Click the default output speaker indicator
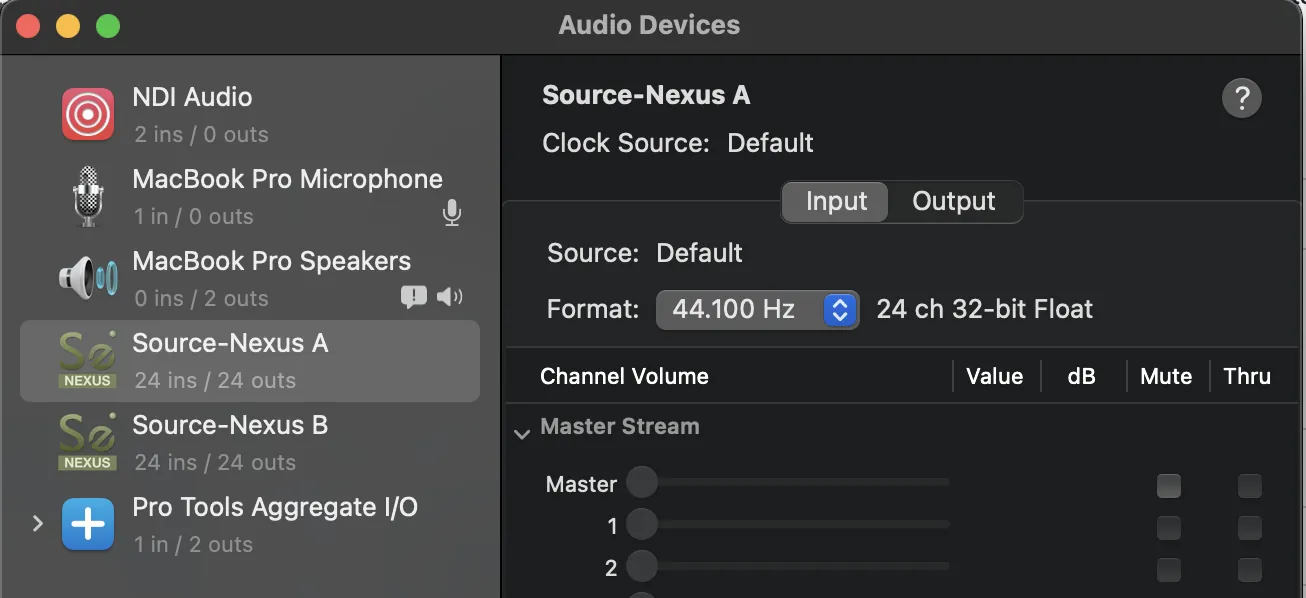The height and width of the screenshot is (598, 1306). point(450,296)
